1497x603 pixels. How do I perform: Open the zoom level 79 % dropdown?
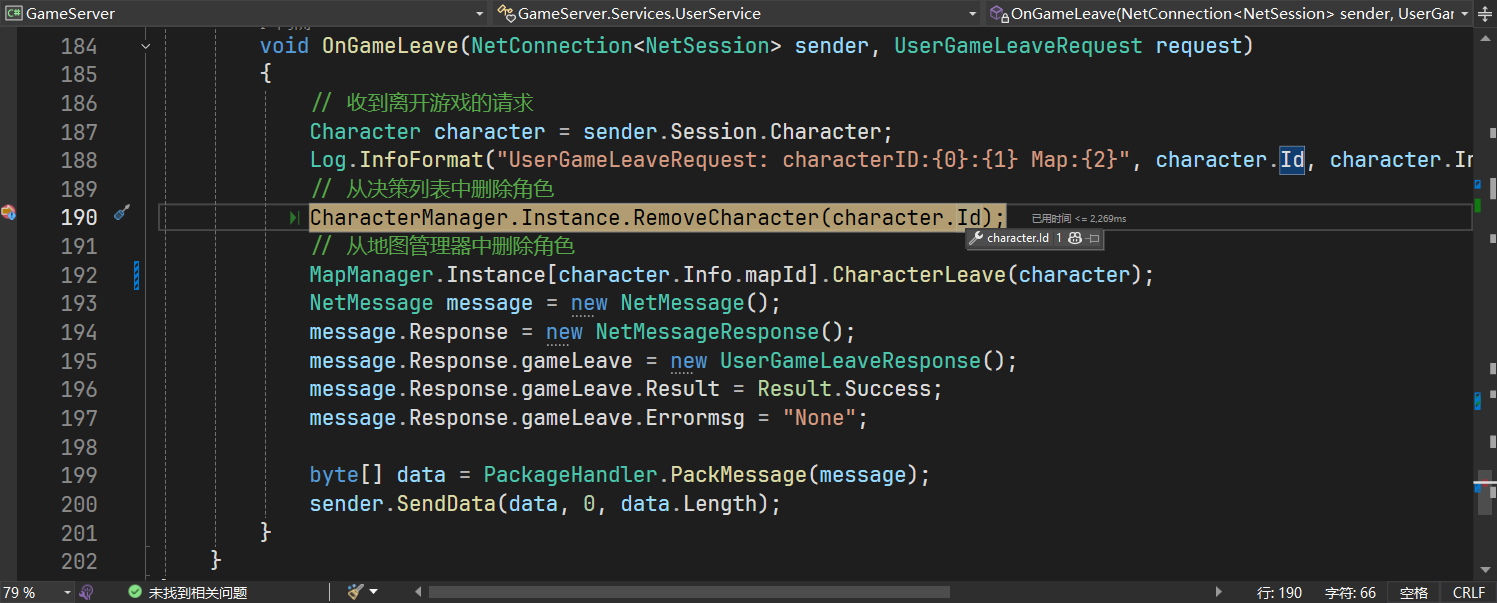tap(67, 592)
